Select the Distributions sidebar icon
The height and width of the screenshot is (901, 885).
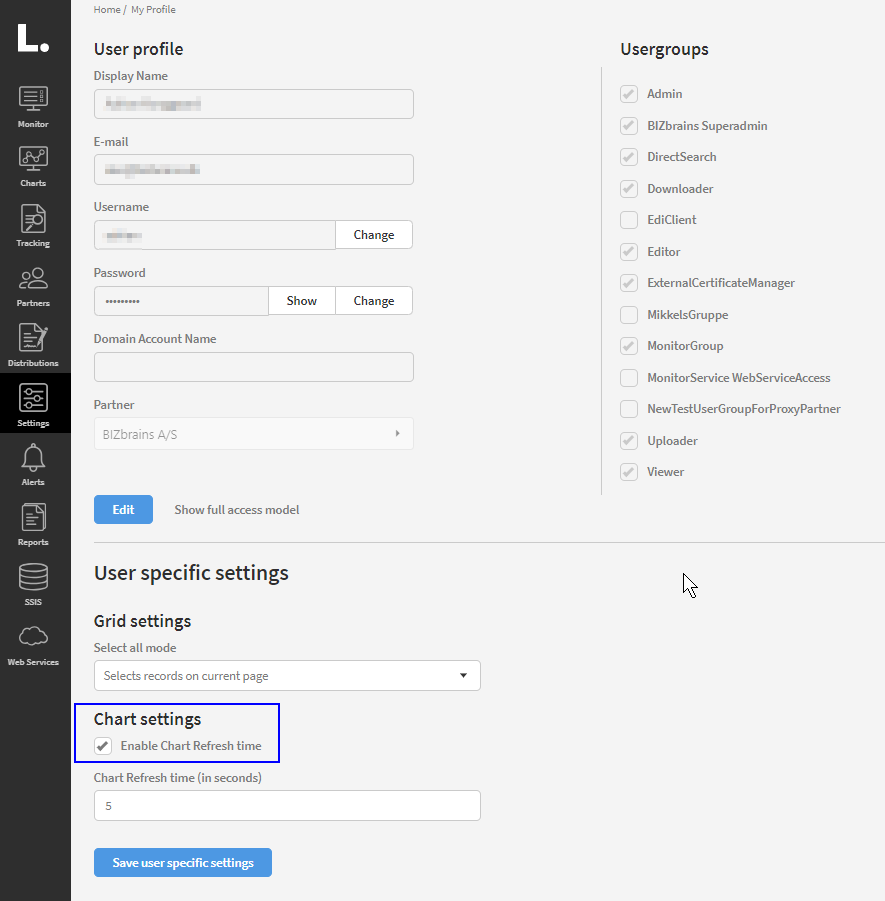[x=34, y=345]
